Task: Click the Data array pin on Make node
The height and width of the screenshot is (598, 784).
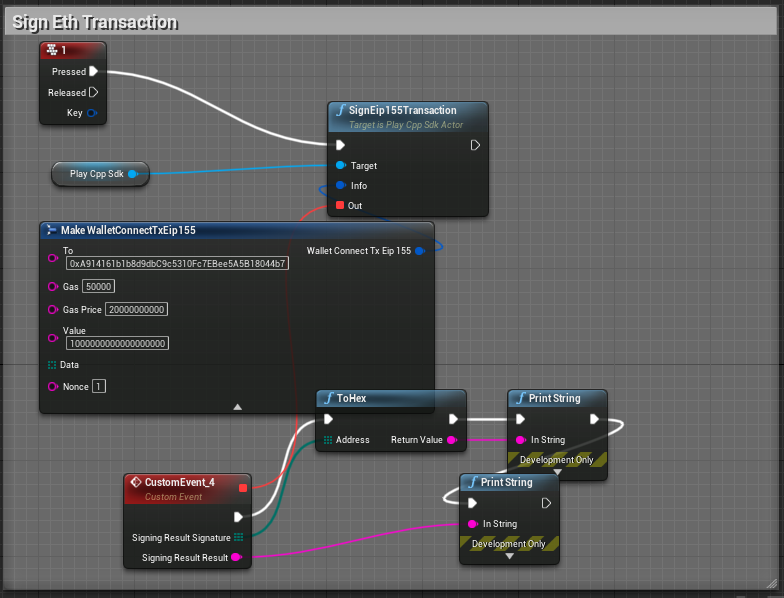Action: coord(52,365)
